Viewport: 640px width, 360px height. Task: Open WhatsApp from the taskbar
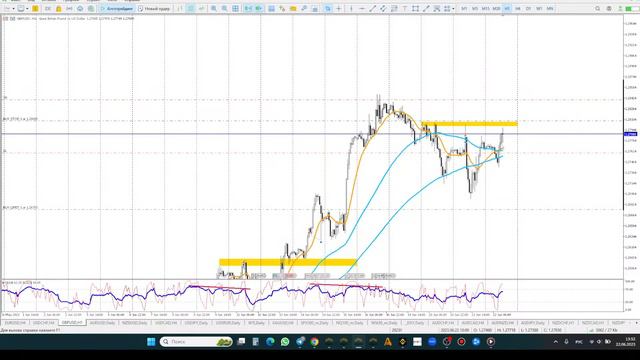coord(285,342)
